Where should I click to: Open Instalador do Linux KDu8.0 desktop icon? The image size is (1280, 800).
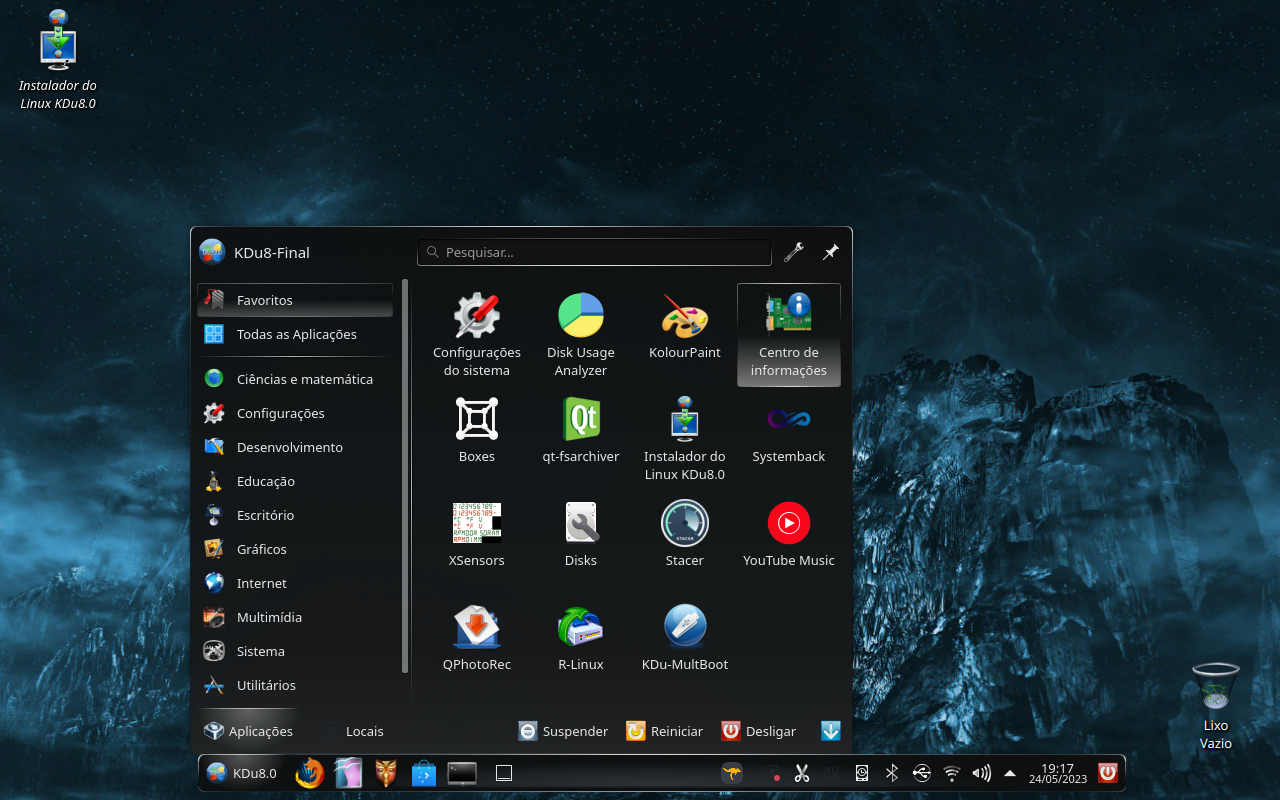click(58, 59)
